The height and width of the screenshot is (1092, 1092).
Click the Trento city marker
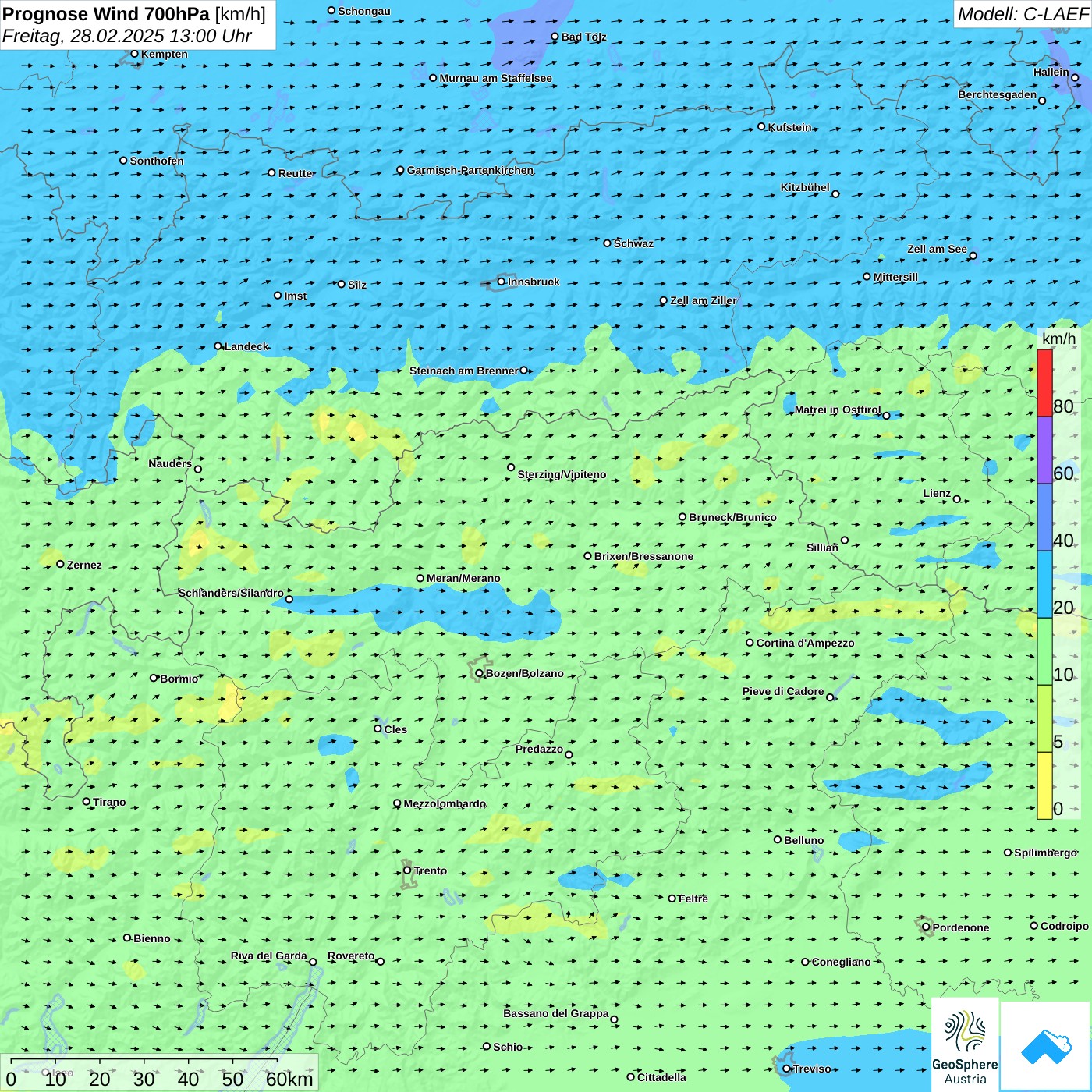[407, 870]
